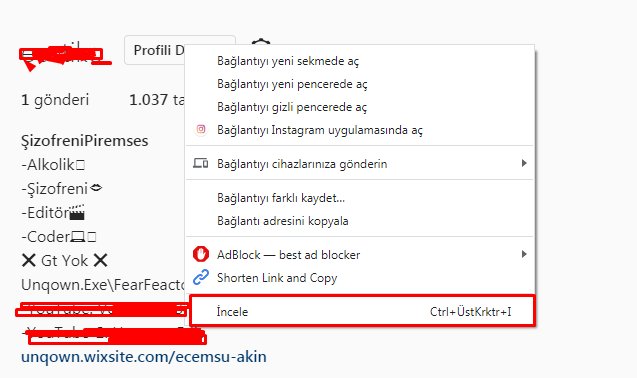Select Bağlantı adresini kopyala

tap(360, 221)
